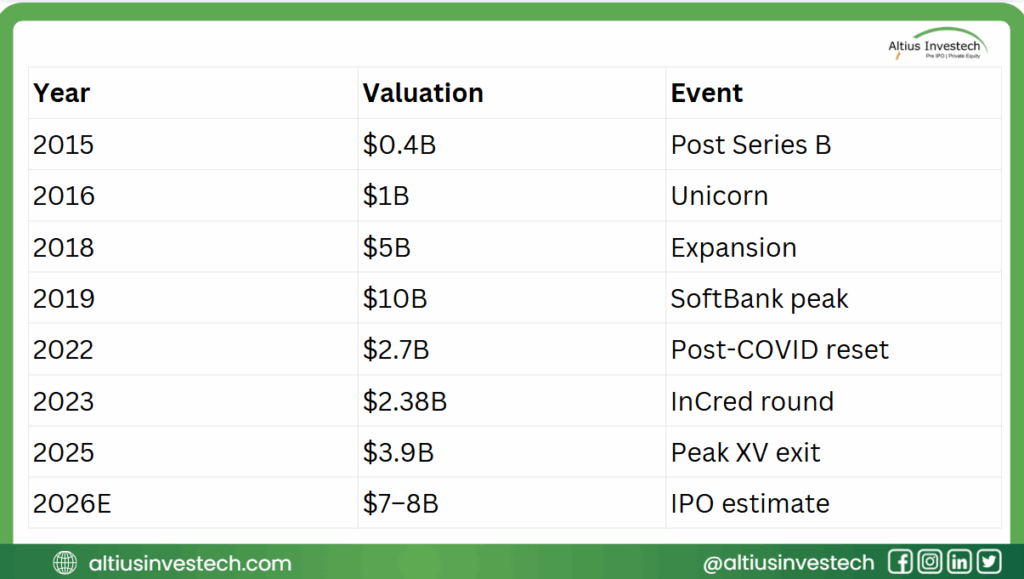Click the @altiusinvestech social handle
This screenshot has height=579, width=1024.
coord(788,563)
